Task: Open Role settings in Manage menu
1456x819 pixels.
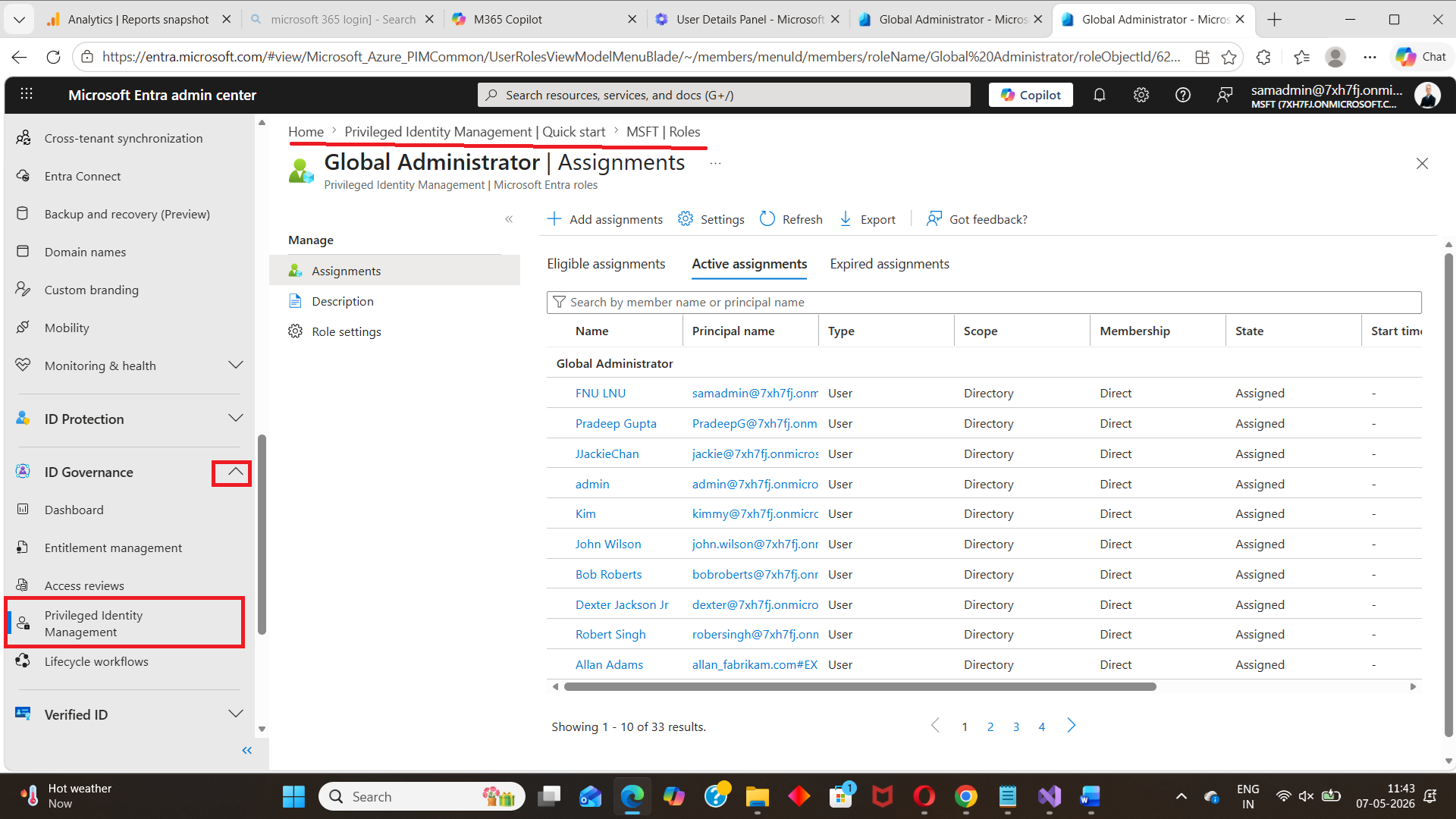Action: [x=346, y=331]
